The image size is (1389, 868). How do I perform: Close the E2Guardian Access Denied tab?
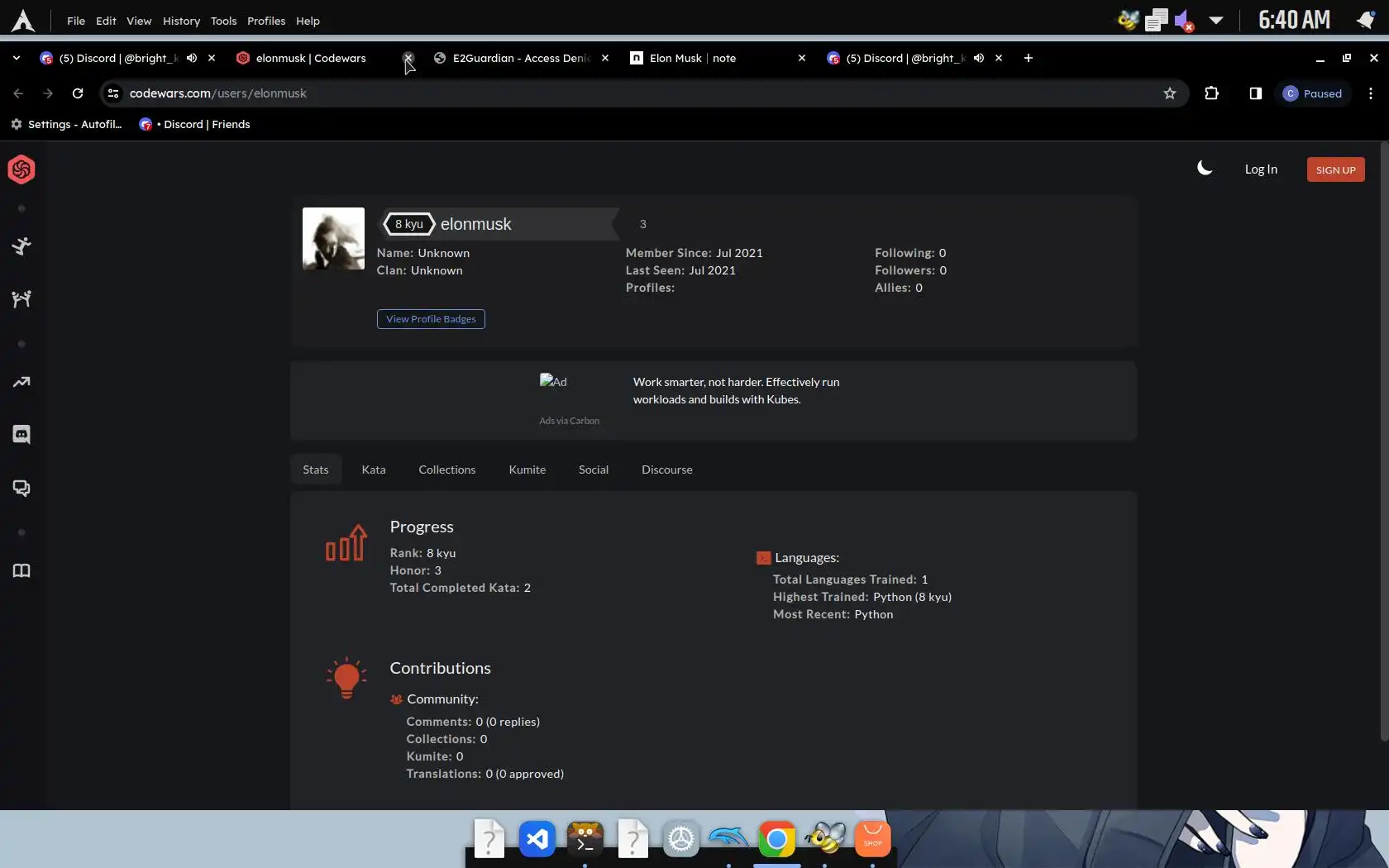(605, 58)
